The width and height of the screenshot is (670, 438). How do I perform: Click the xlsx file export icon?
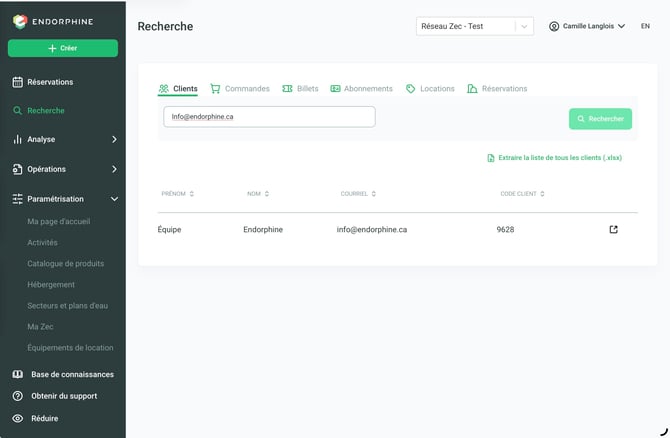491,158
